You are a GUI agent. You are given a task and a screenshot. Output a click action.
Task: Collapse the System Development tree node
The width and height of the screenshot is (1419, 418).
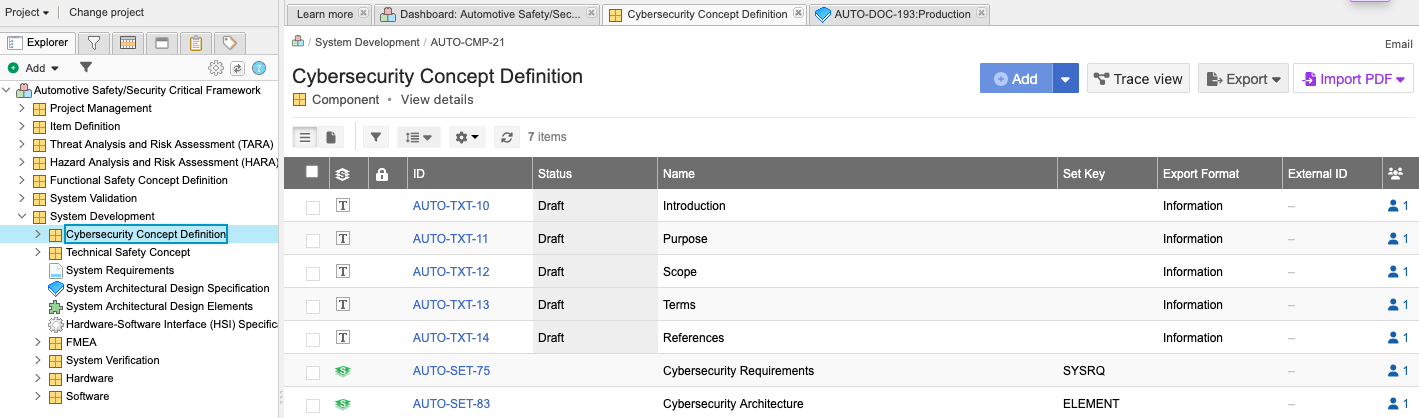[x=22, y=216]
